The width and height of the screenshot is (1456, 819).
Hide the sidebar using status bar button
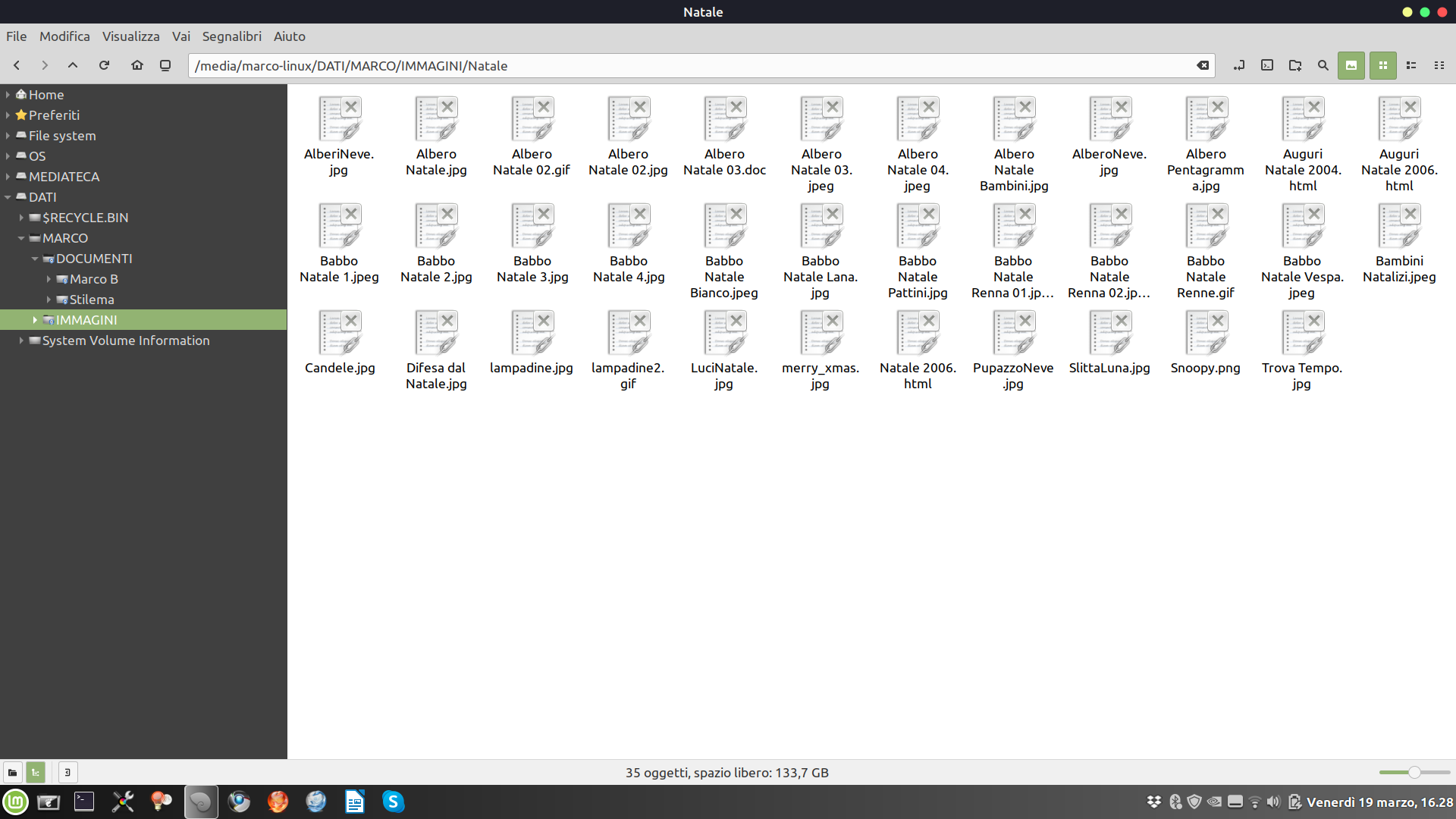click(67, 773)
